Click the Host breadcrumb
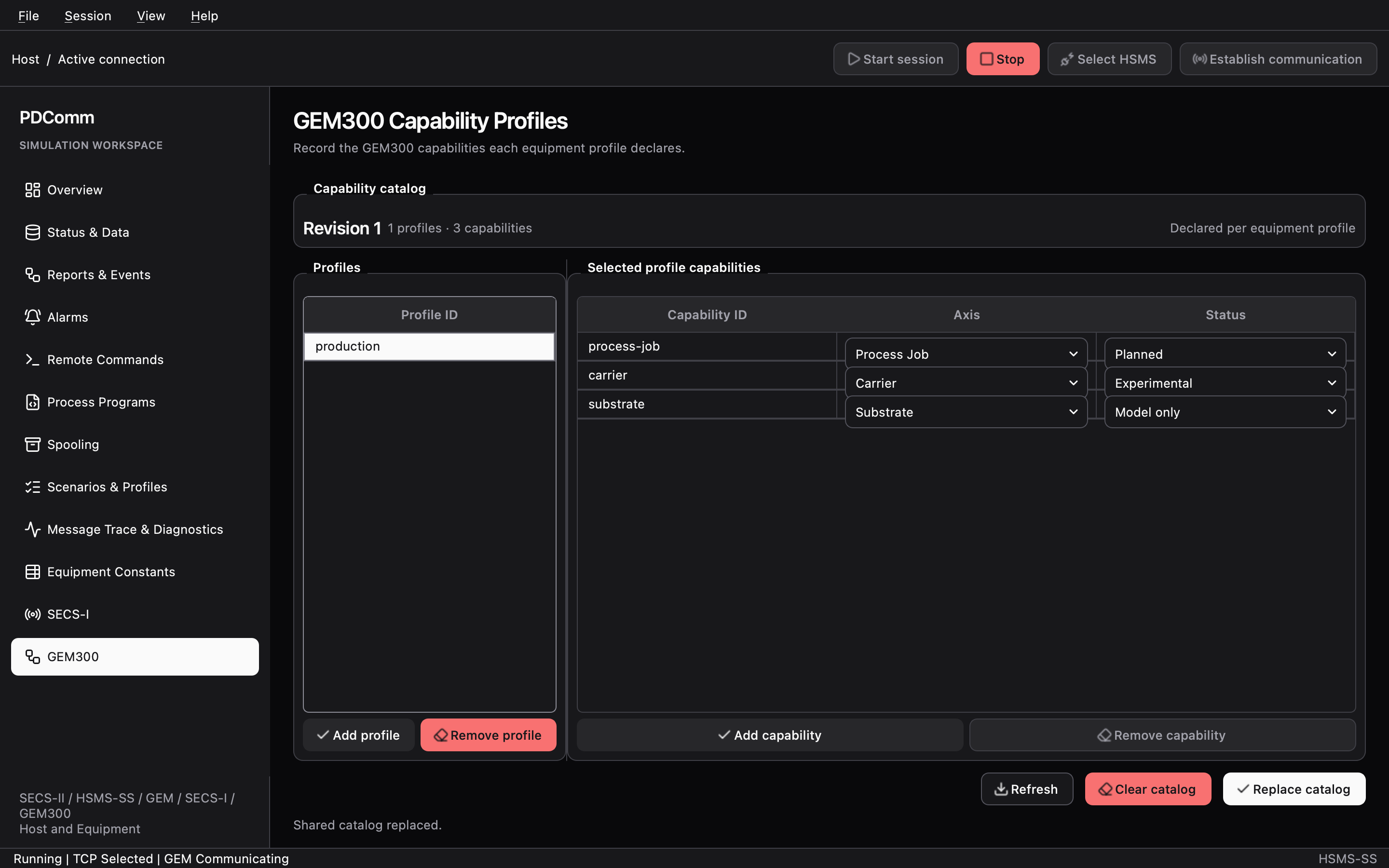Image resolution: width=1389 pixels, height=868 pixels. [x=26, y=59]
